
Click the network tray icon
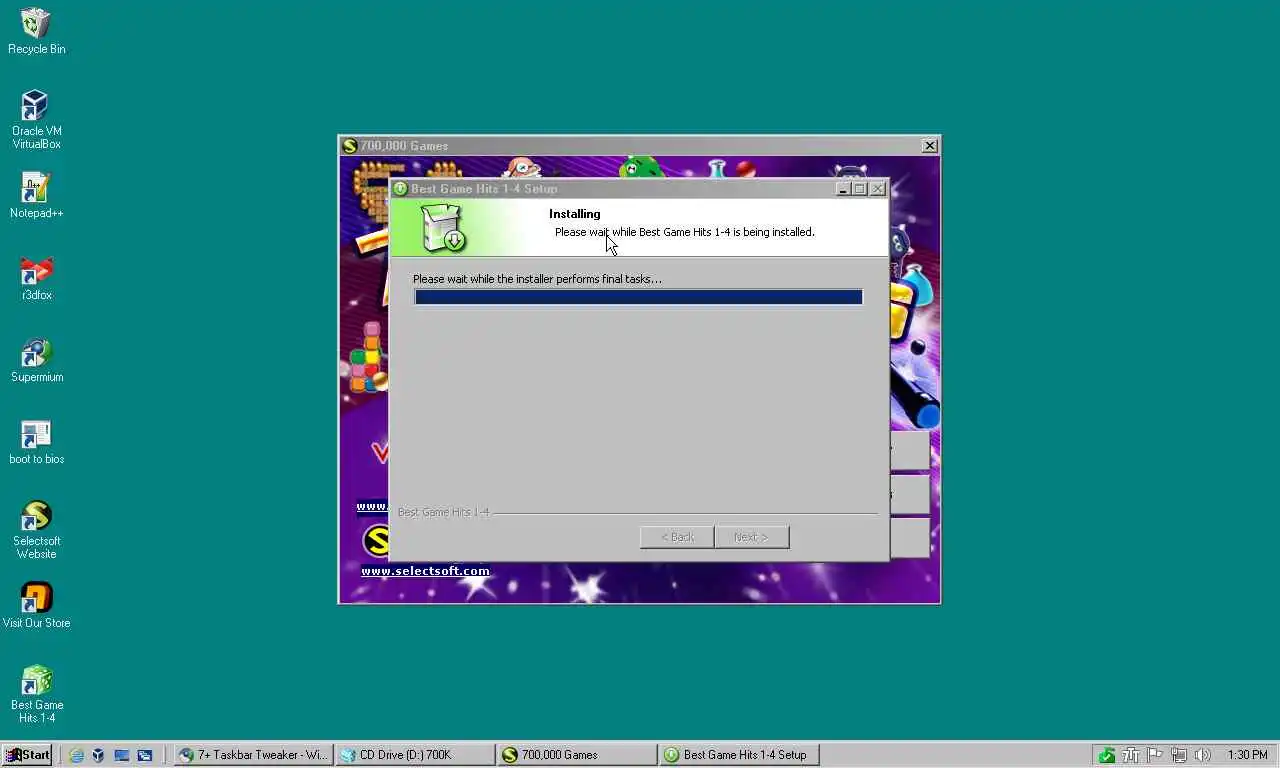1179,755
